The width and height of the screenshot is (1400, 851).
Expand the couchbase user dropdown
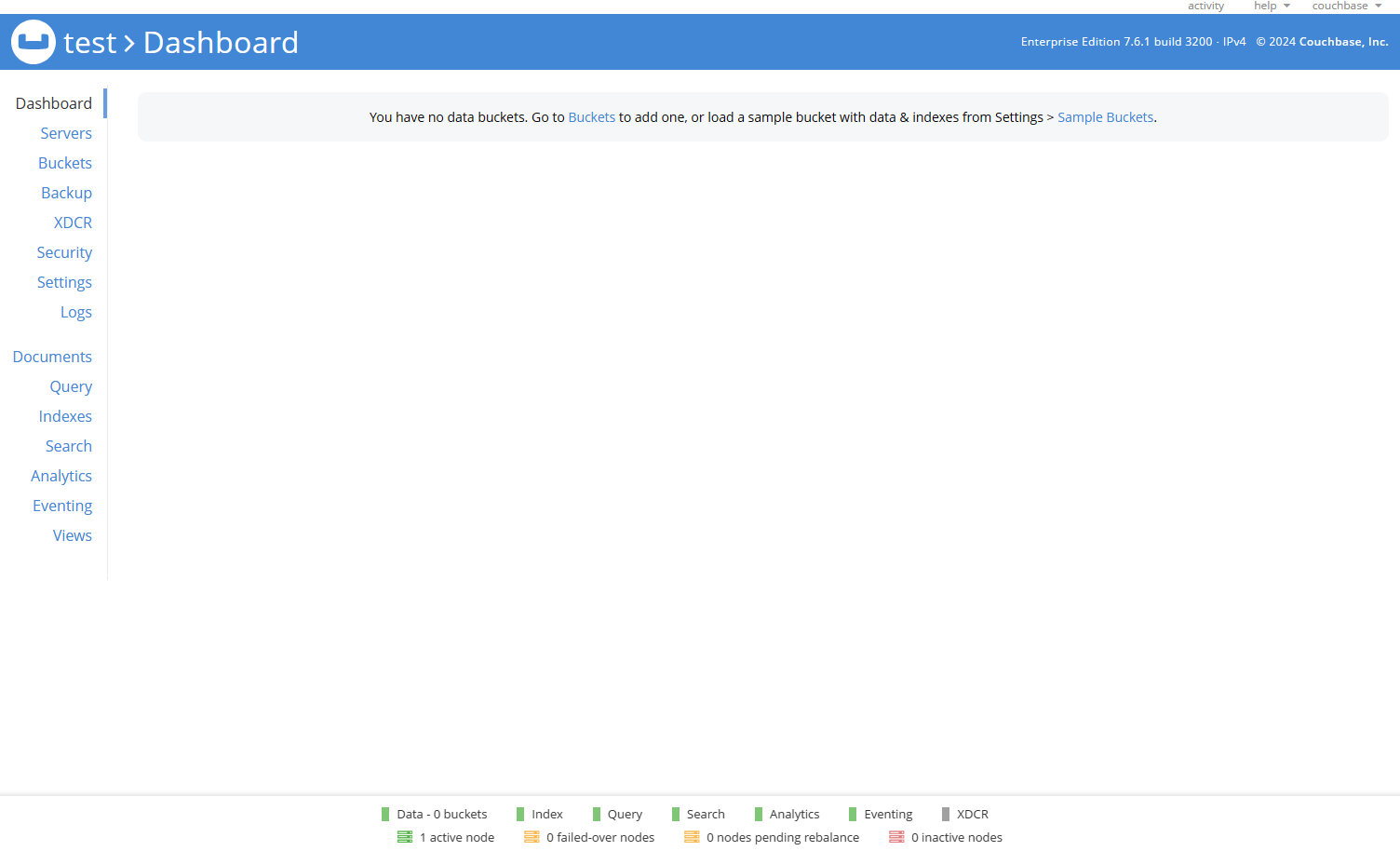pyautogui.click(x=1346, y=6)
